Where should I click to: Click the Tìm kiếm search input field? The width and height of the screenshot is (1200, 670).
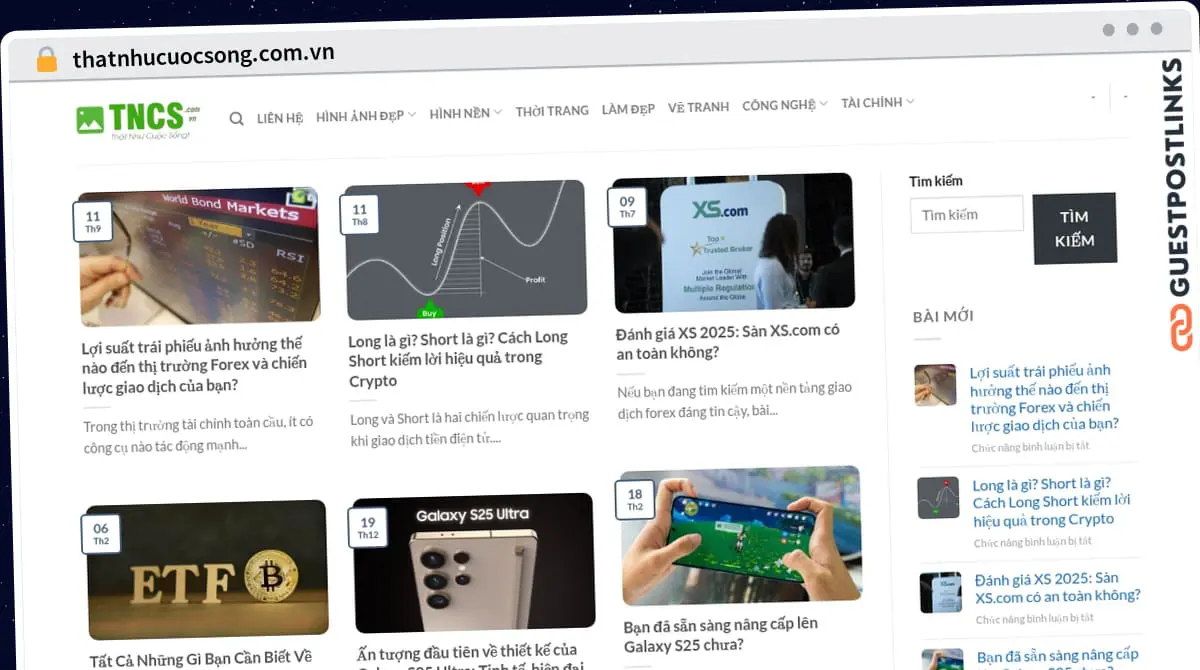coord(967,214)
